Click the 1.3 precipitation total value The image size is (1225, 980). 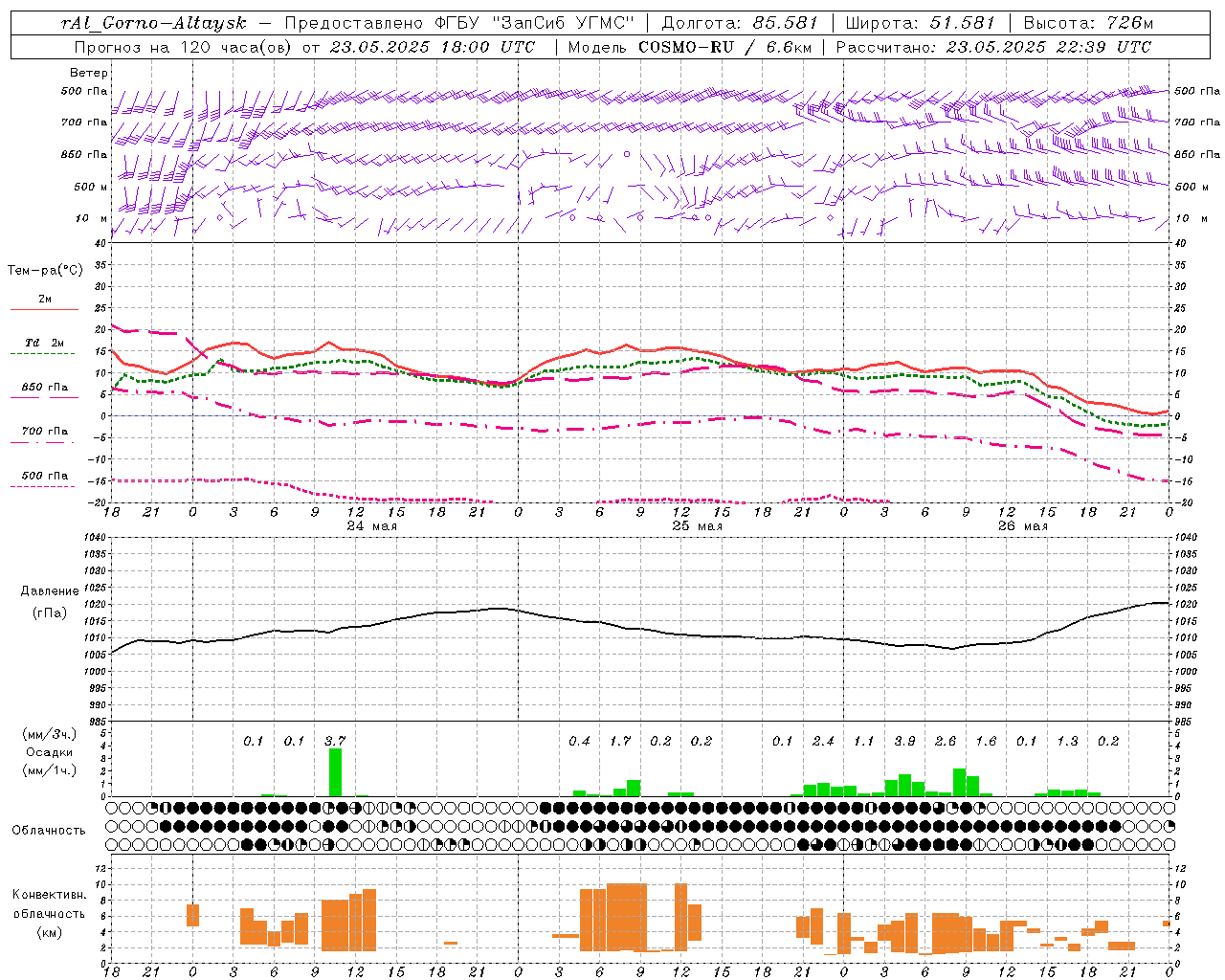pyautogui.click(x=1067, y=741)
